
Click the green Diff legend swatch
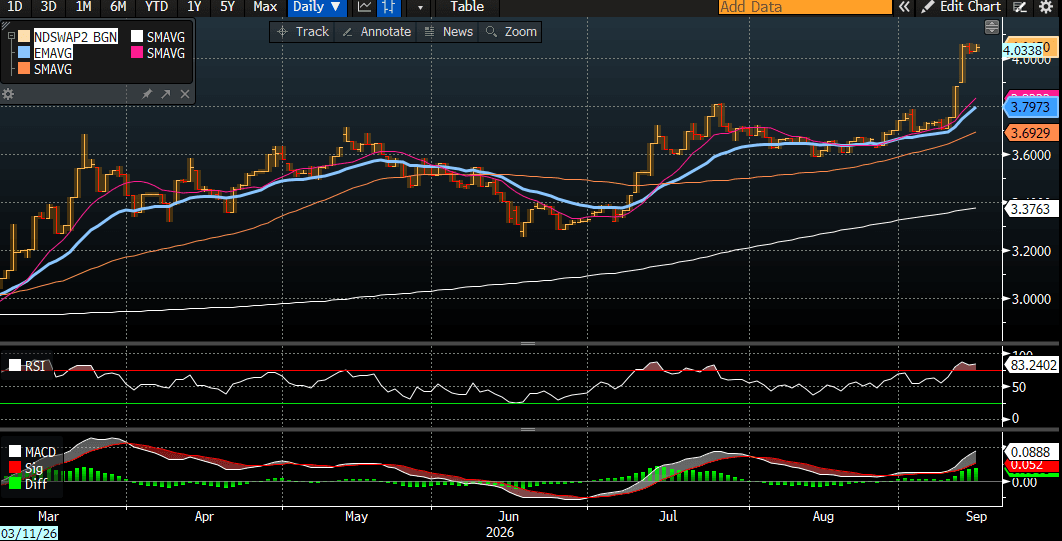(15, 484)
